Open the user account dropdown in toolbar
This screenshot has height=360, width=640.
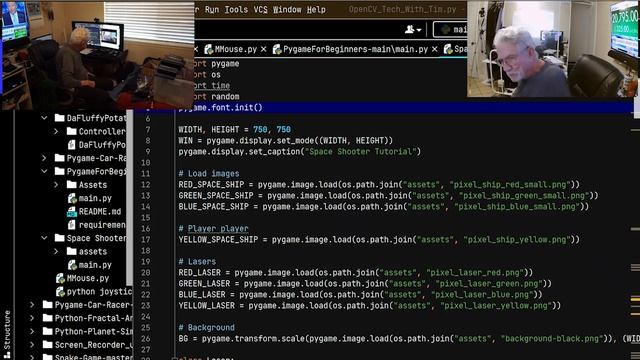tap(413, 29)
